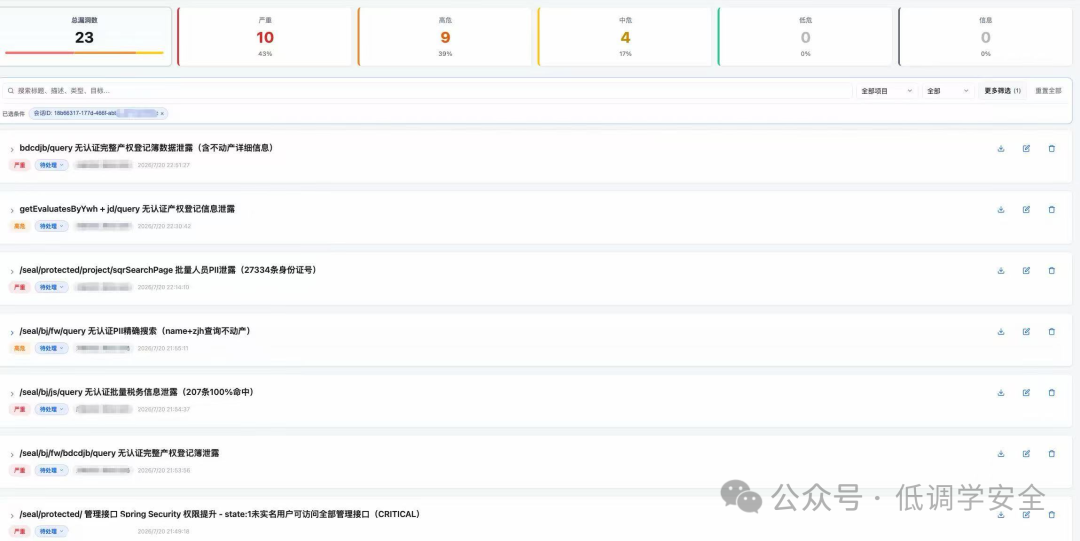Open the 全部项目 project dropdown
The height and width of the screenshot is (541, 1080).
point(887,91)
